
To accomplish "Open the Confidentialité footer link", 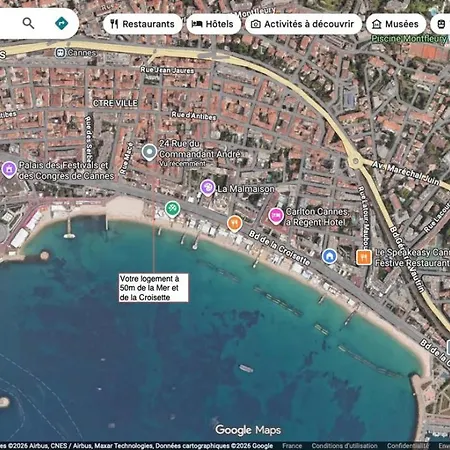I will pos(408,446).
